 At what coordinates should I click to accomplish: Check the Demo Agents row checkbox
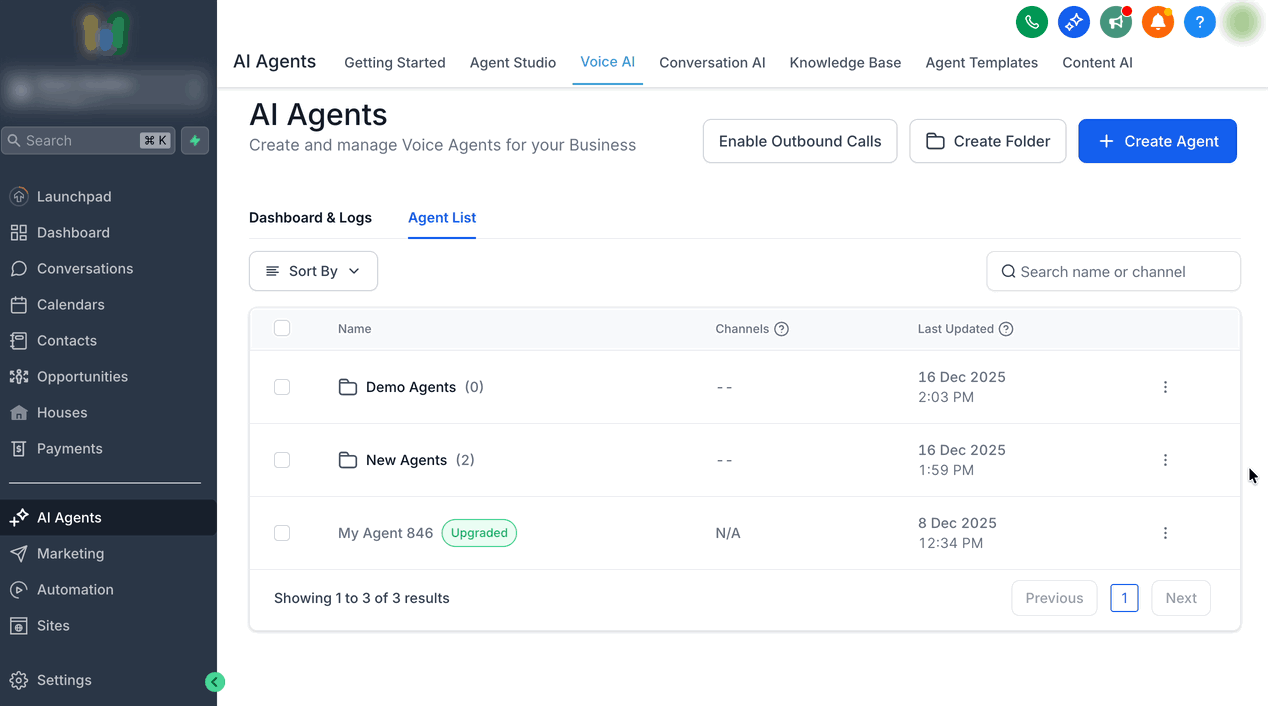(x=282, y=387)
